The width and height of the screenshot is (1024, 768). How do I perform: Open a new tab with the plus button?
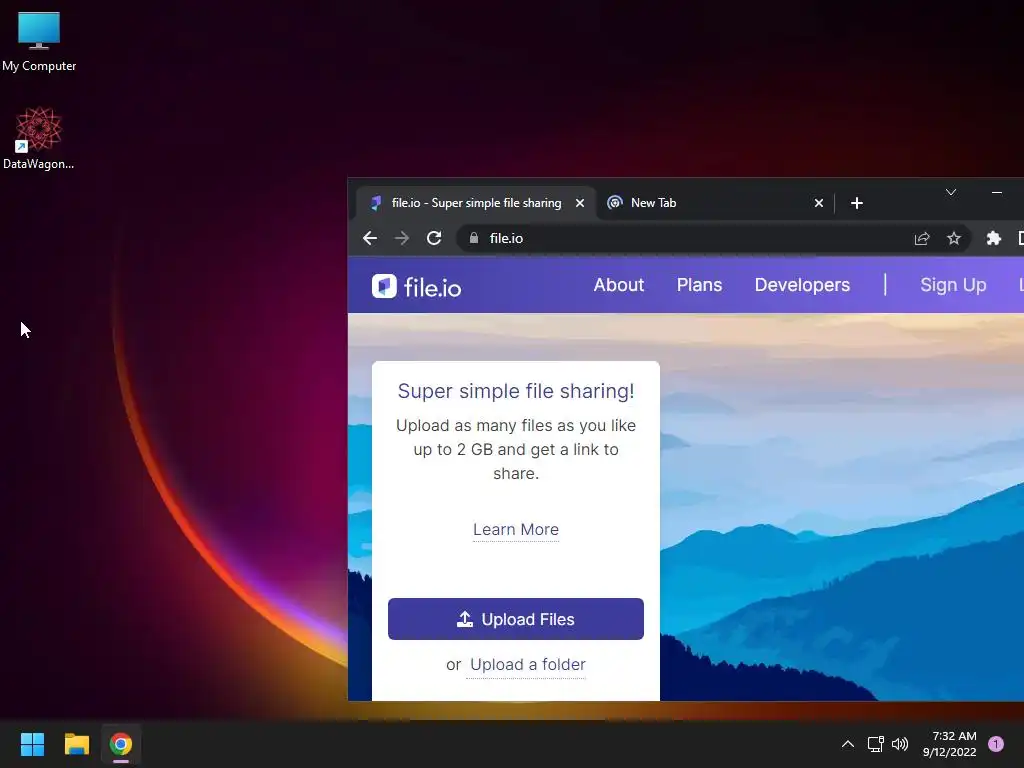tap(857, 203)
